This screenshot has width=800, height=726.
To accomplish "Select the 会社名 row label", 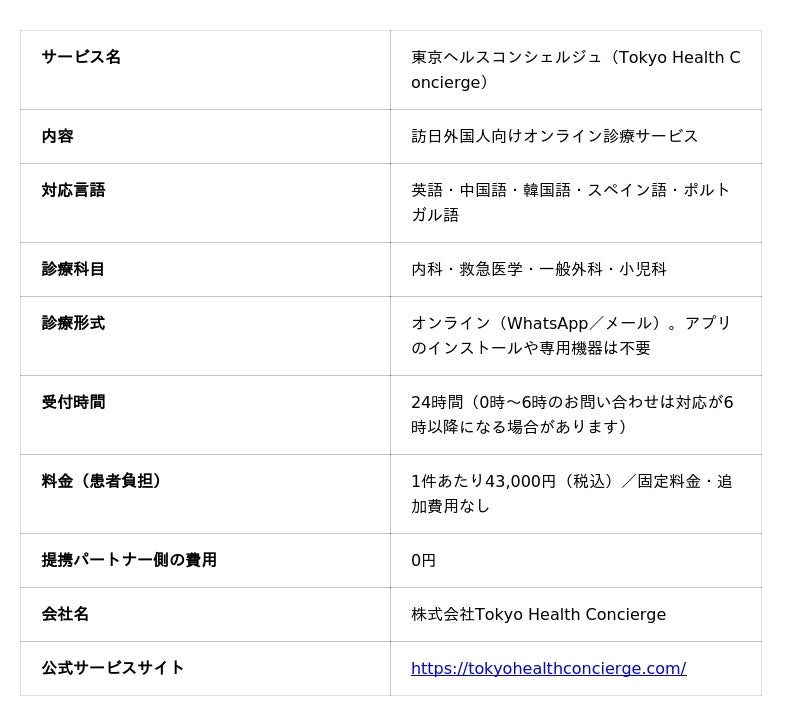I will 65,614.
